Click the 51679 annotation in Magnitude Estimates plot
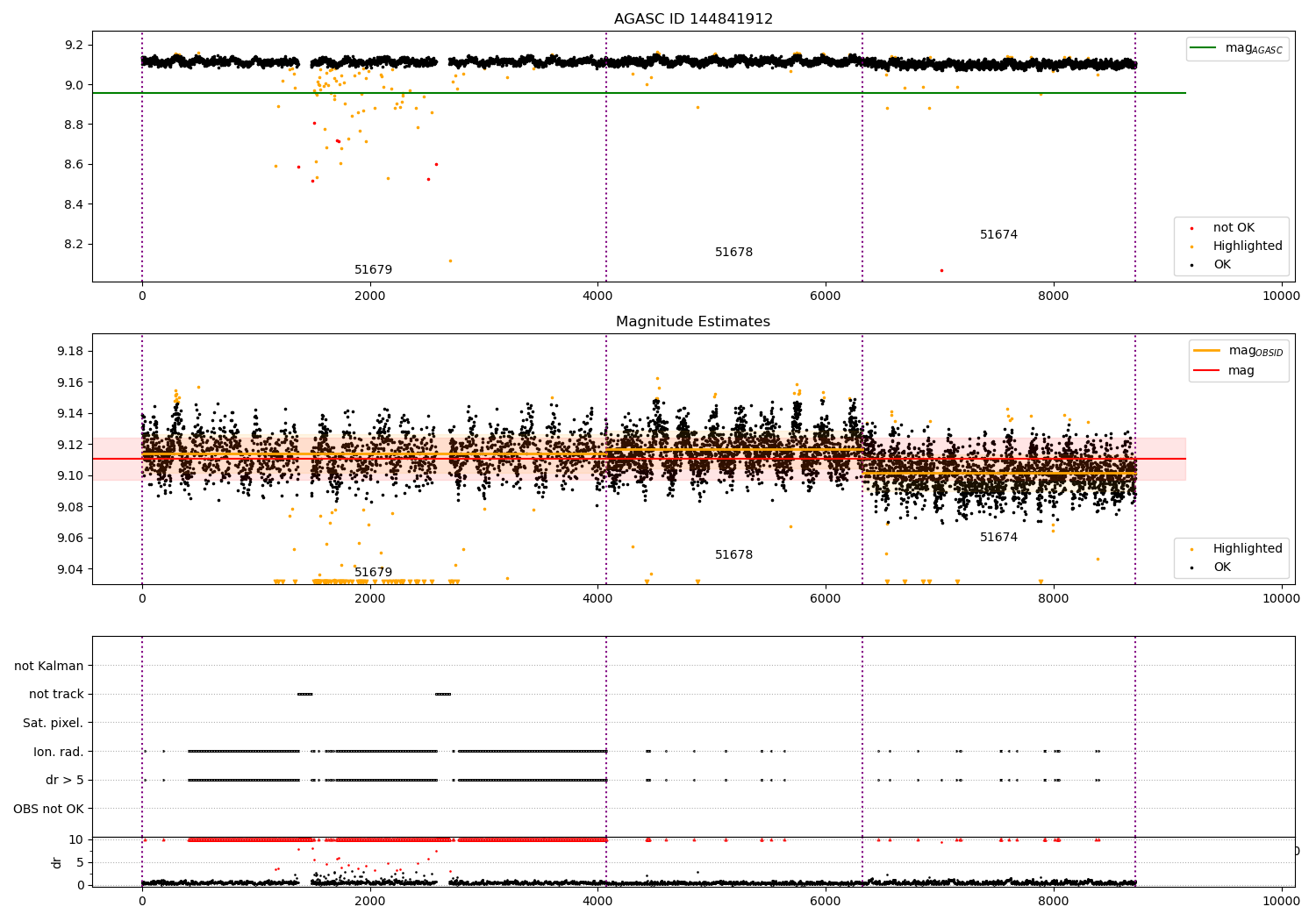The height and width of the screenshot is (921, 1316). tap(373, 573)
